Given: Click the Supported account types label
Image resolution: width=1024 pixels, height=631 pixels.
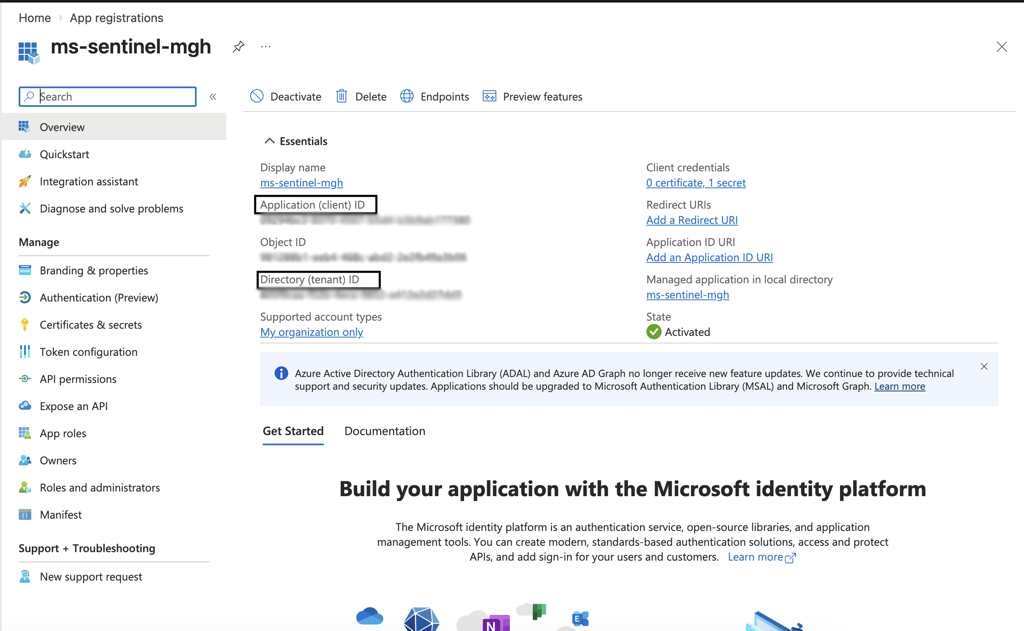Looking at the screenshot, I should (321, 317).
